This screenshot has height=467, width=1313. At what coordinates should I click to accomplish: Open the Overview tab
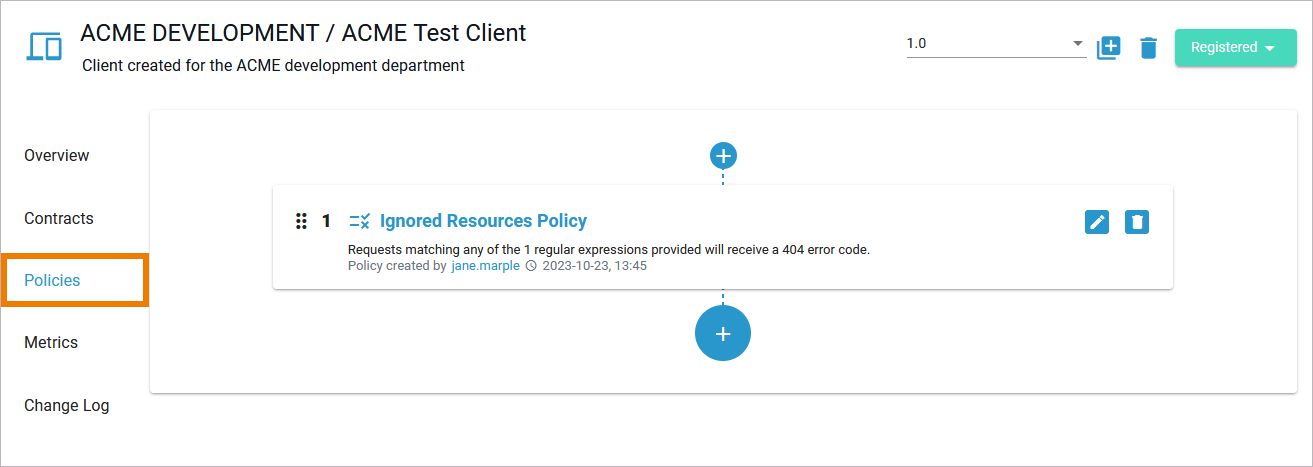pyautogui.click(x=57, y=155)
